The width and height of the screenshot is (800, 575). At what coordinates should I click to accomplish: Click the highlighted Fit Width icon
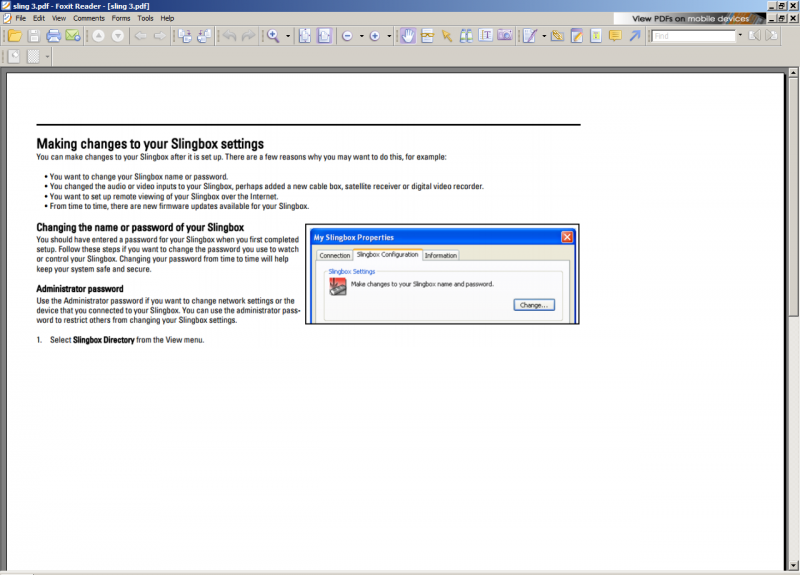click(x=324, y=36)
